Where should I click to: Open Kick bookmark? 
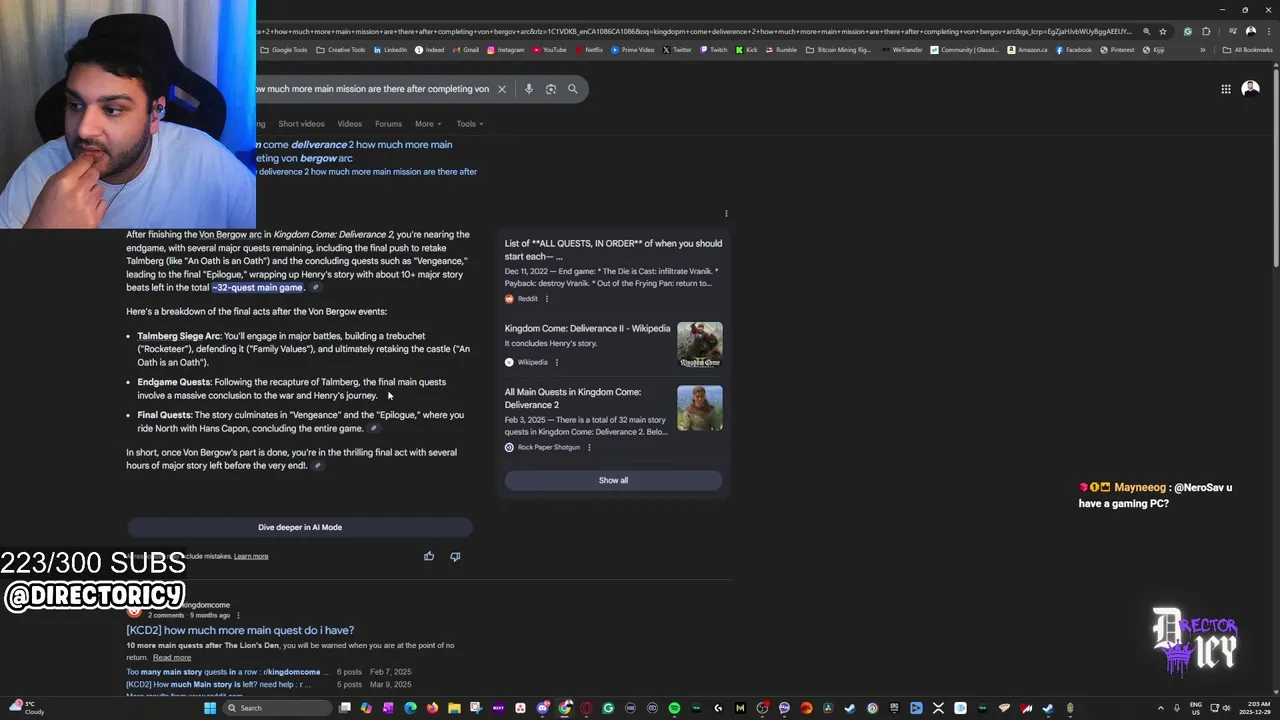point(747,50)
